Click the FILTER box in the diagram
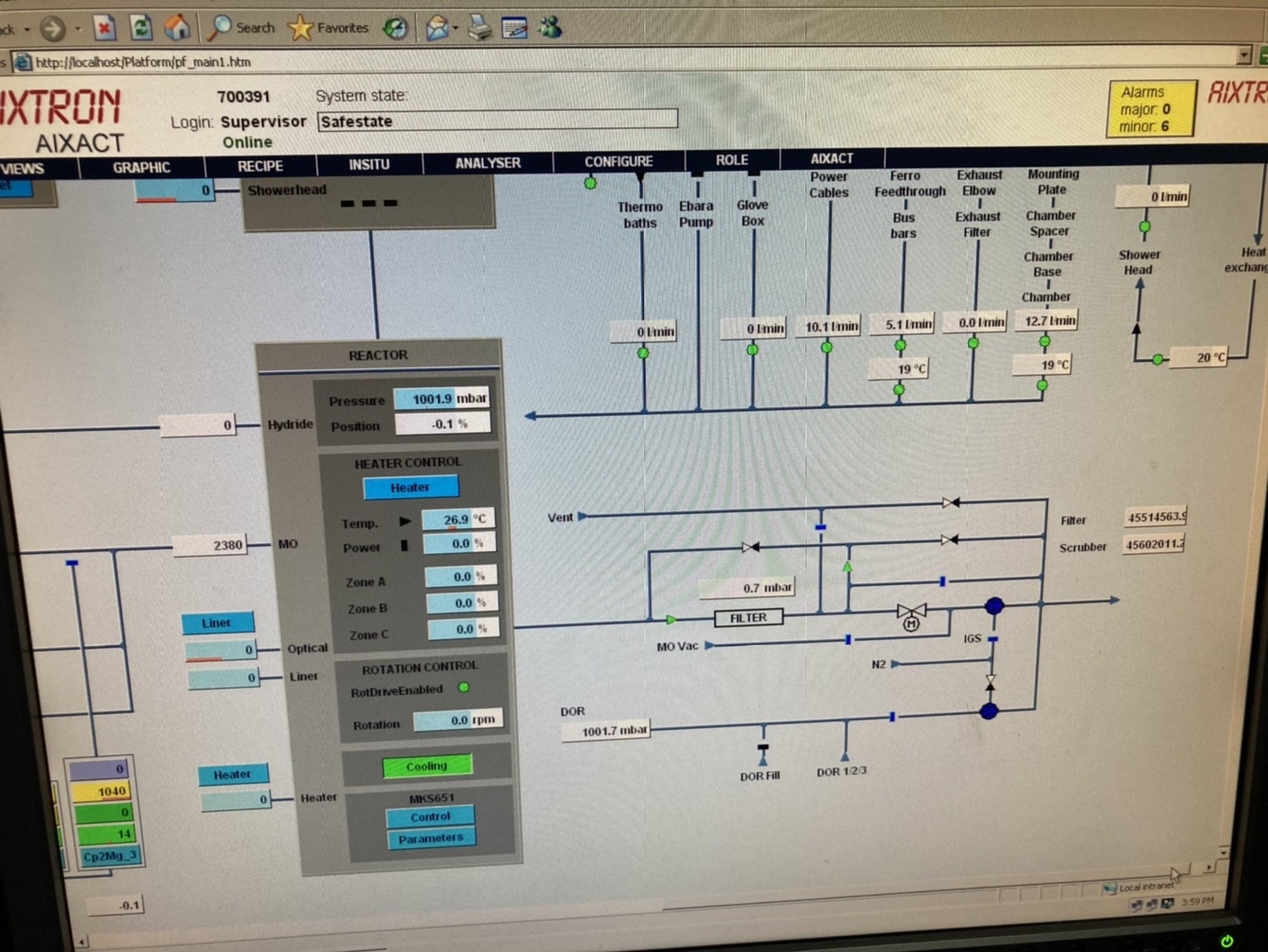1268x952 pixels. 748,618
